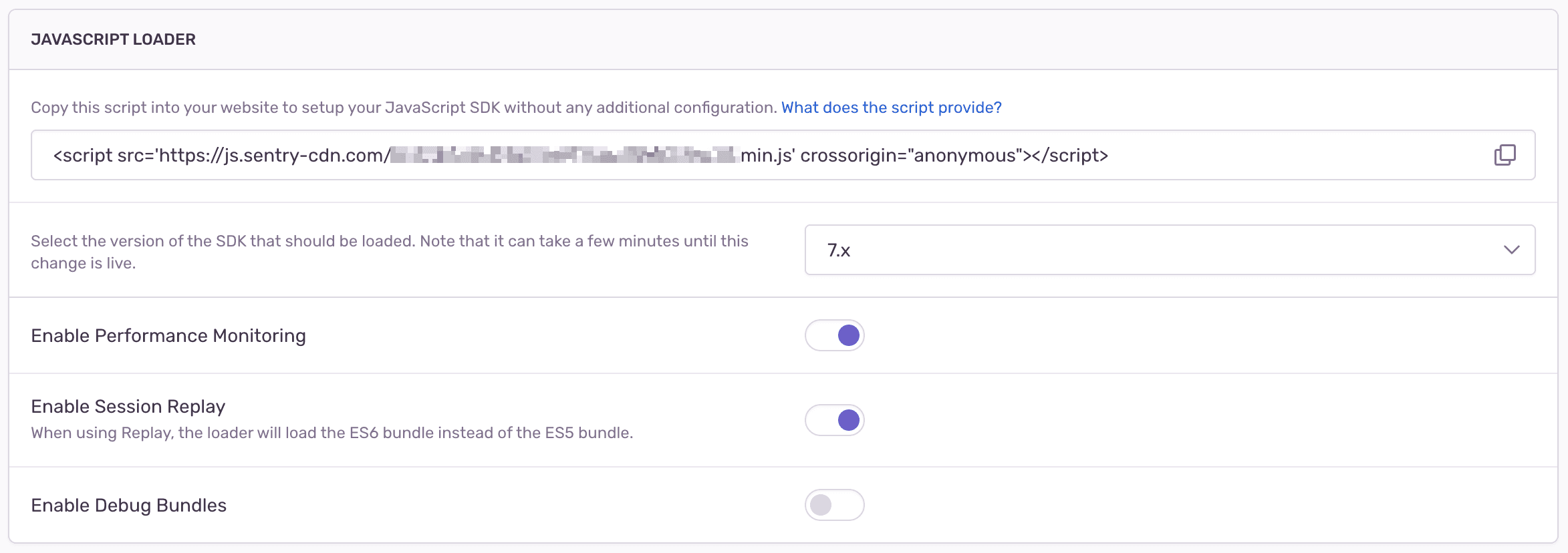
Task: Click the clipboard icon beside the script
Action: (1505, 154)
